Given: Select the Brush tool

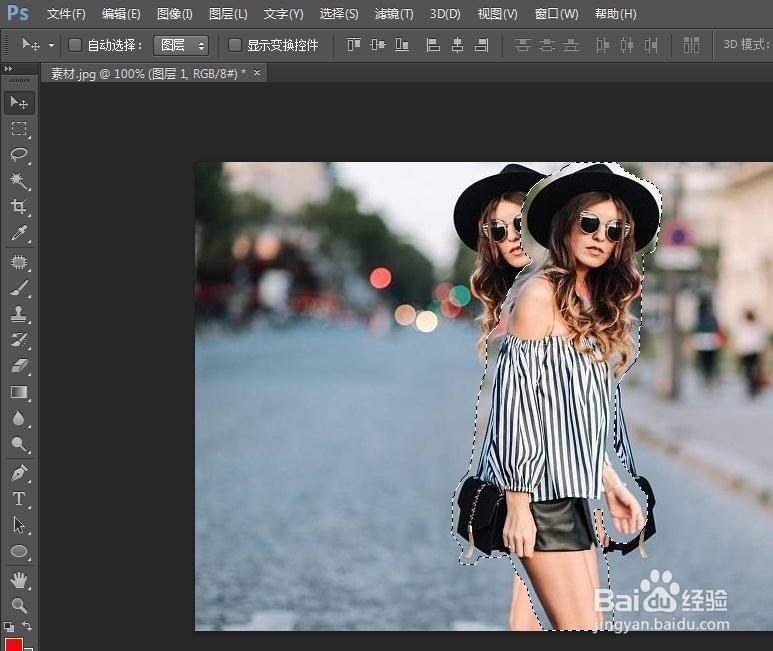Looking at the screenshot, I should [x=19, y=288].
